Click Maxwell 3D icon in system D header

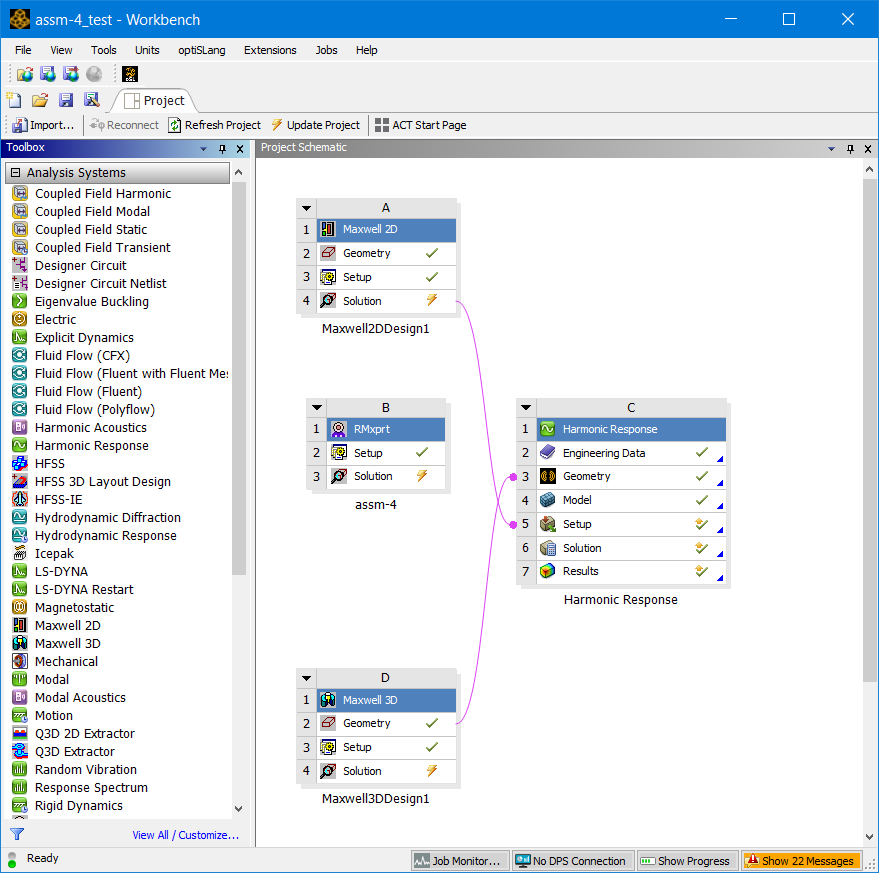pos(328,700)
